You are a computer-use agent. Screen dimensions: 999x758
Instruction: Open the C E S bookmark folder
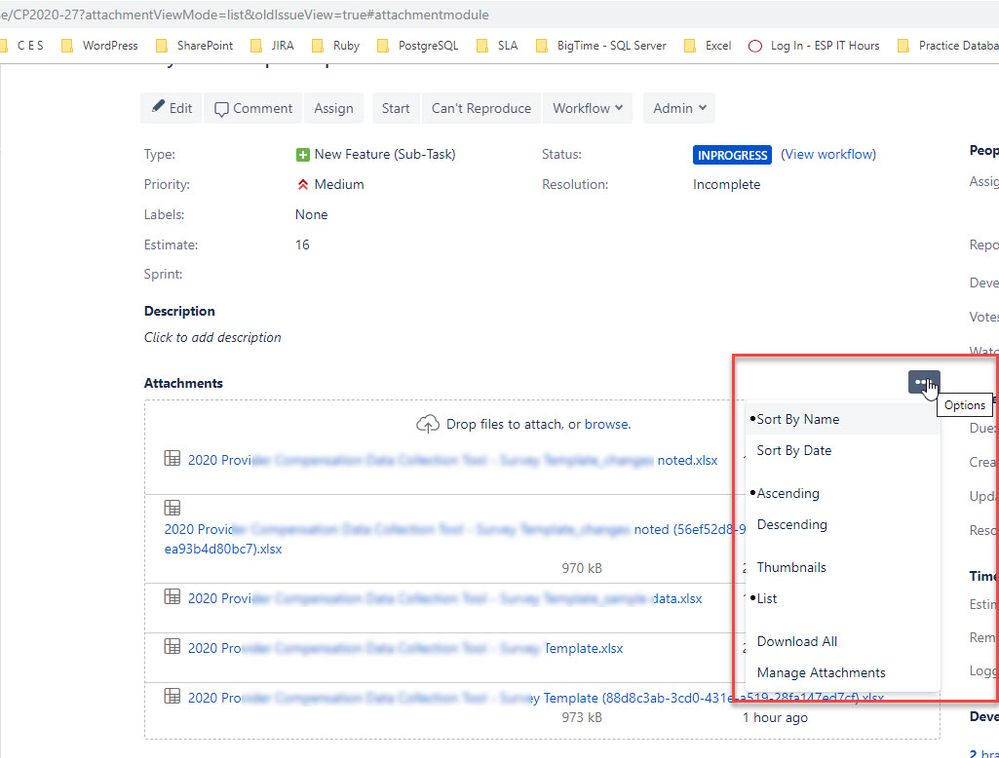point(22,46)
